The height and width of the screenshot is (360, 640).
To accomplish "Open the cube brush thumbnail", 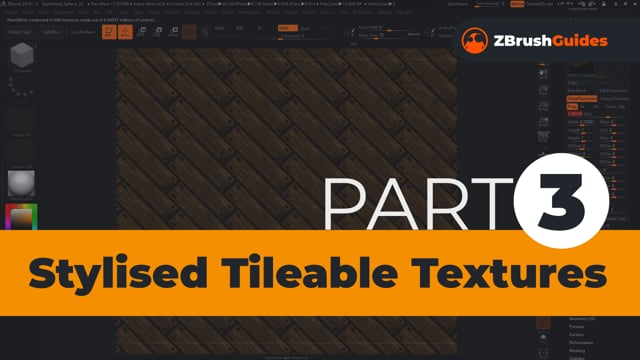I will (x=22, y=56).
